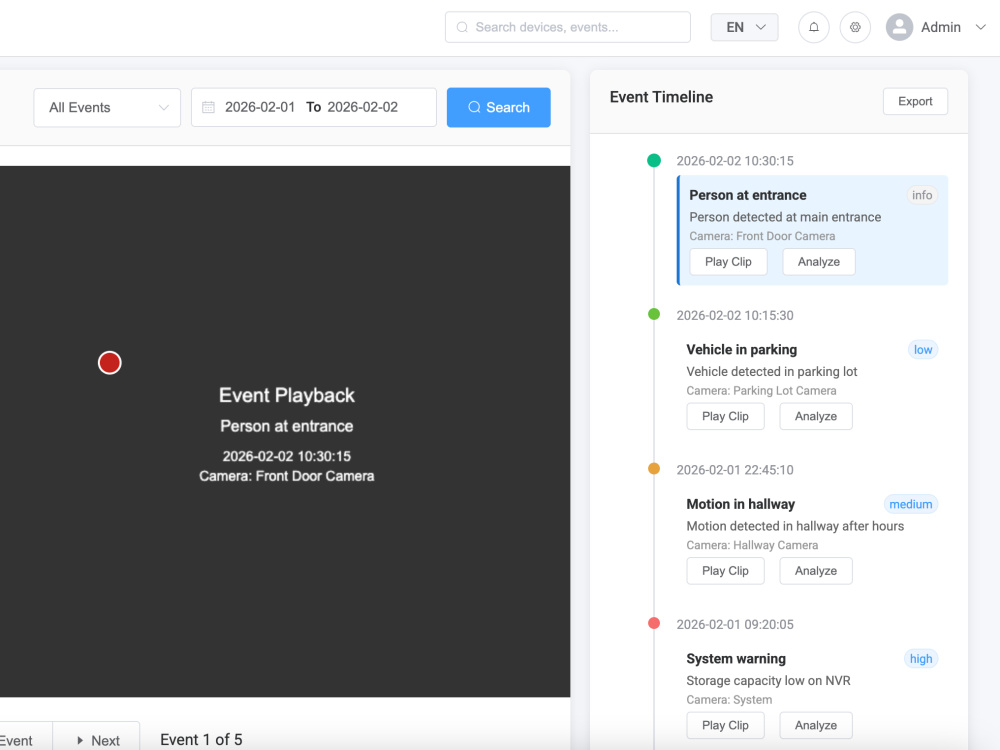Click Camera: Parking Lot Camera label

(761, 390)
